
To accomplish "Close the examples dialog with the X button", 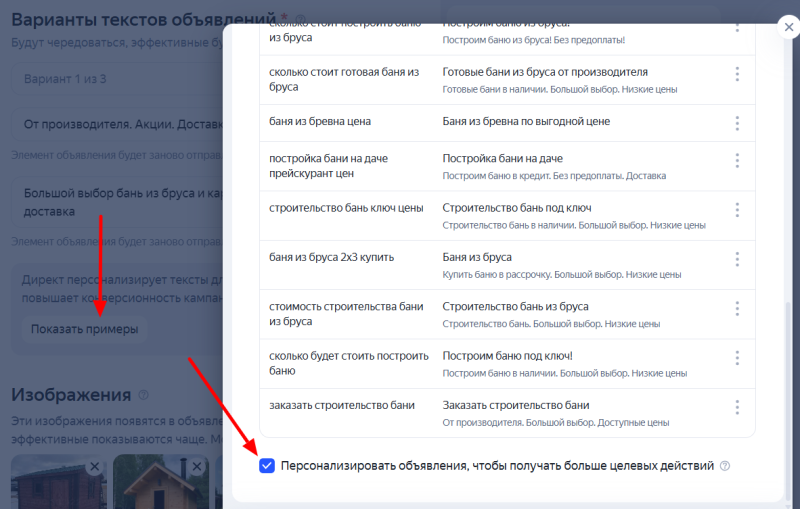I will [789, 27].
